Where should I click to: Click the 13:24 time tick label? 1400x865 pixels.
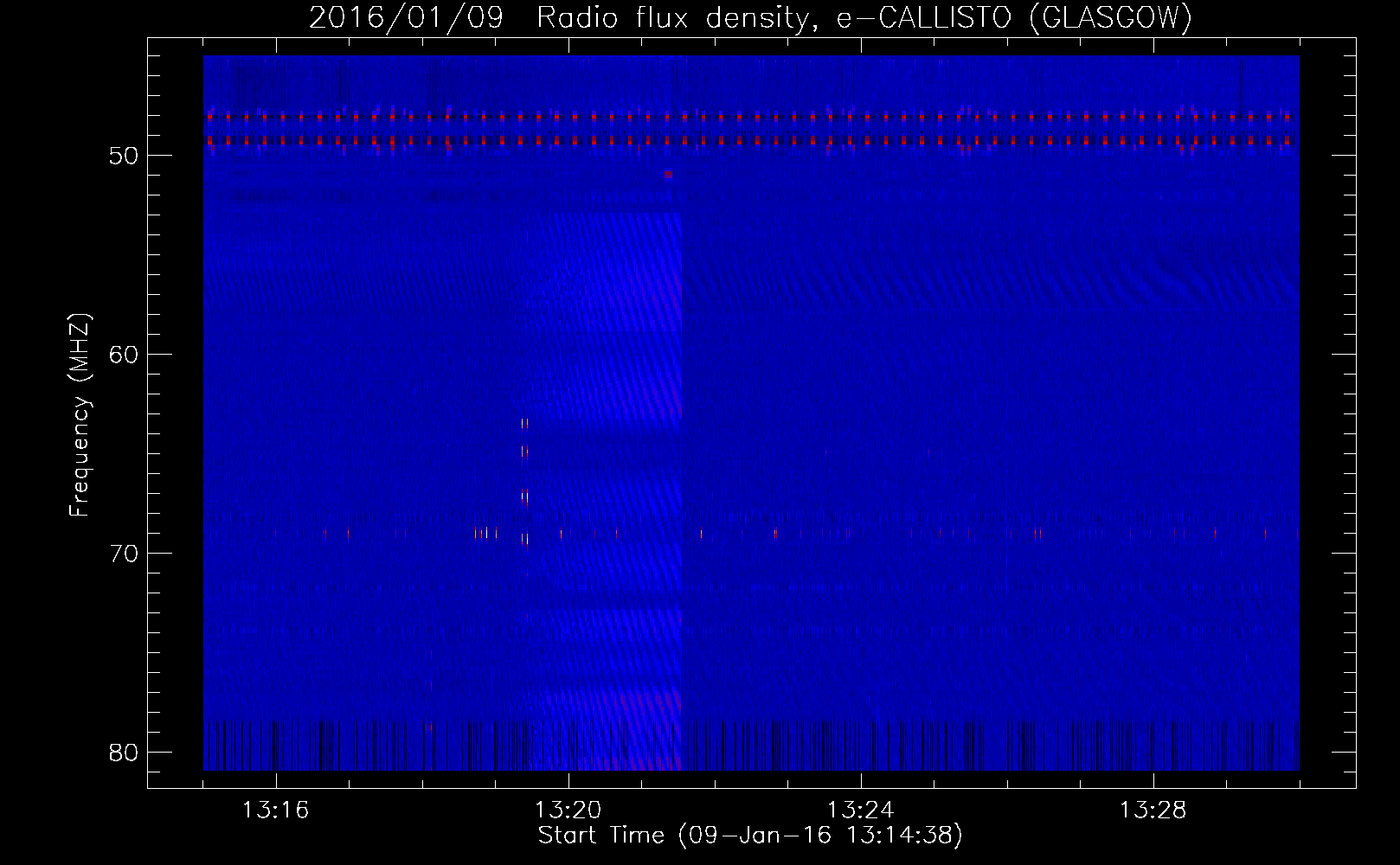point(860,811)
